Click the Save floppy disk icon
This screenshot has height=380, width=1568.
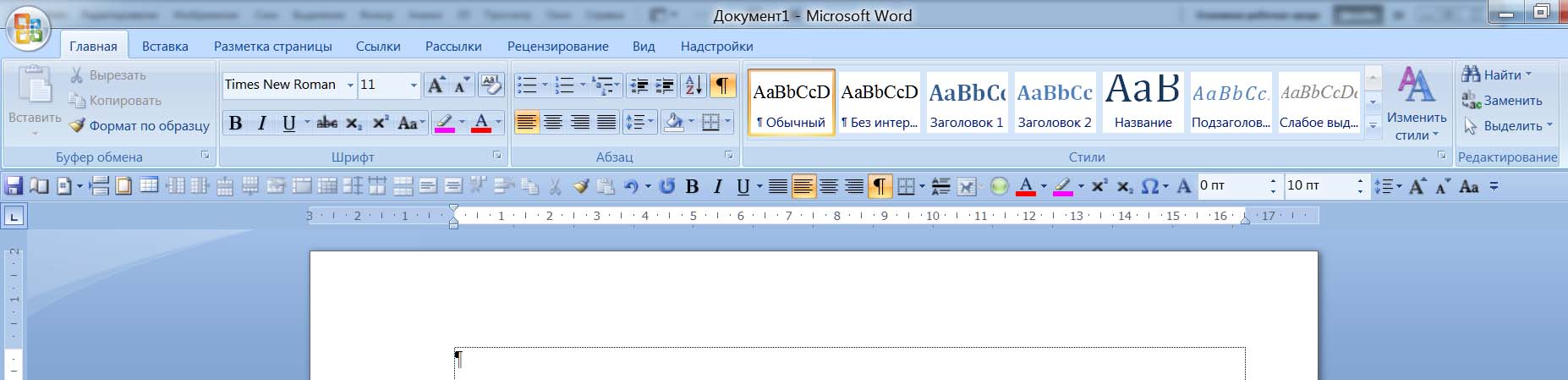tap(14, 186)
